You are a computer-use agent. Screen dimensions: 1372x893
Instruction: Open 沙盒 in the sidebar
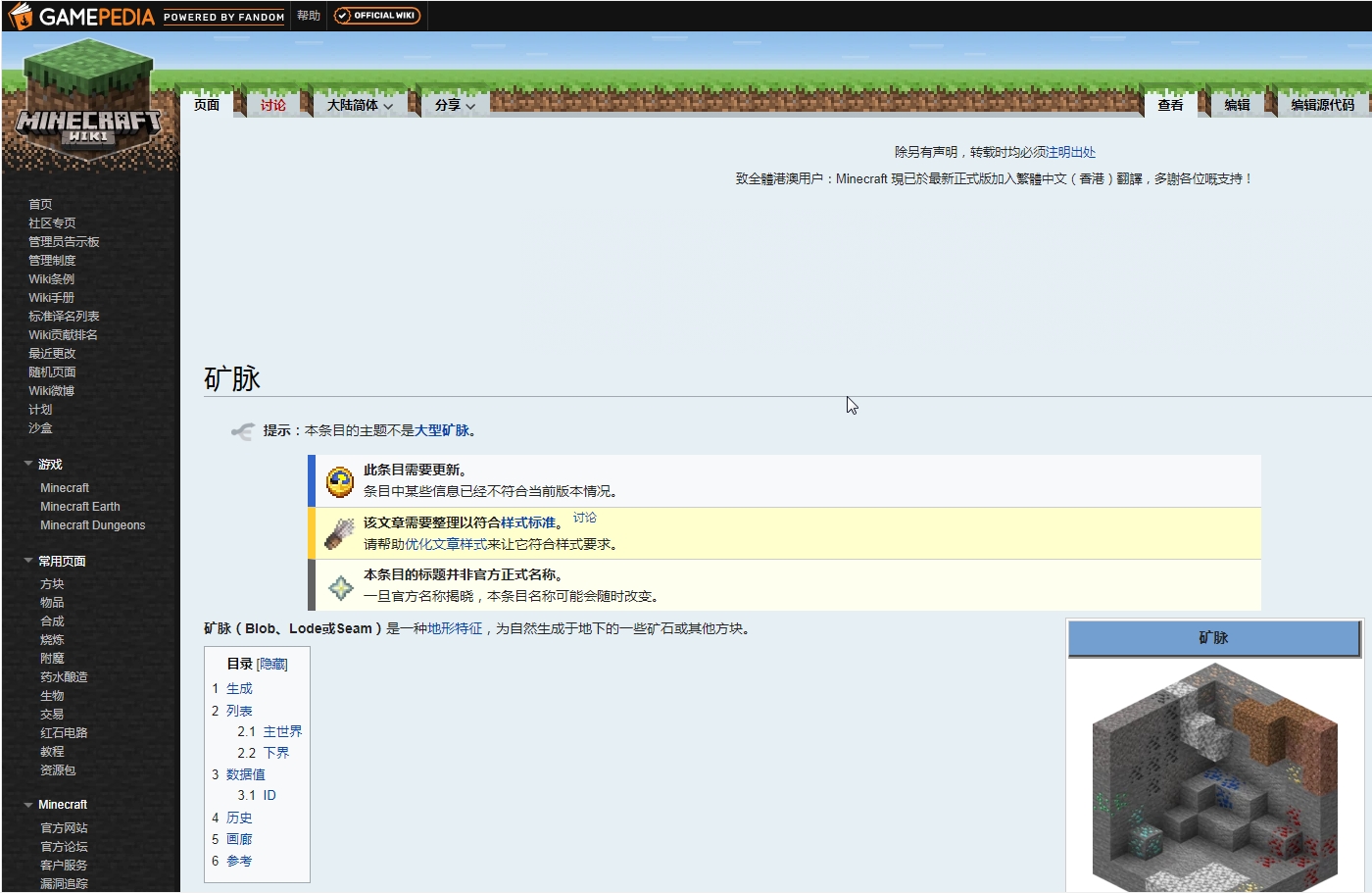pyautogui.click(x=40, y=428)
